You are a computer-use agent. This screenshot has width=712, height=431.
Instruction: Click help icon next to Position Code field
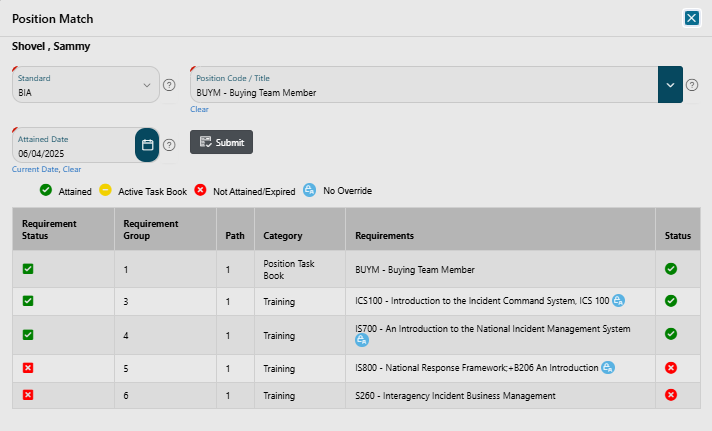(692, 85)
